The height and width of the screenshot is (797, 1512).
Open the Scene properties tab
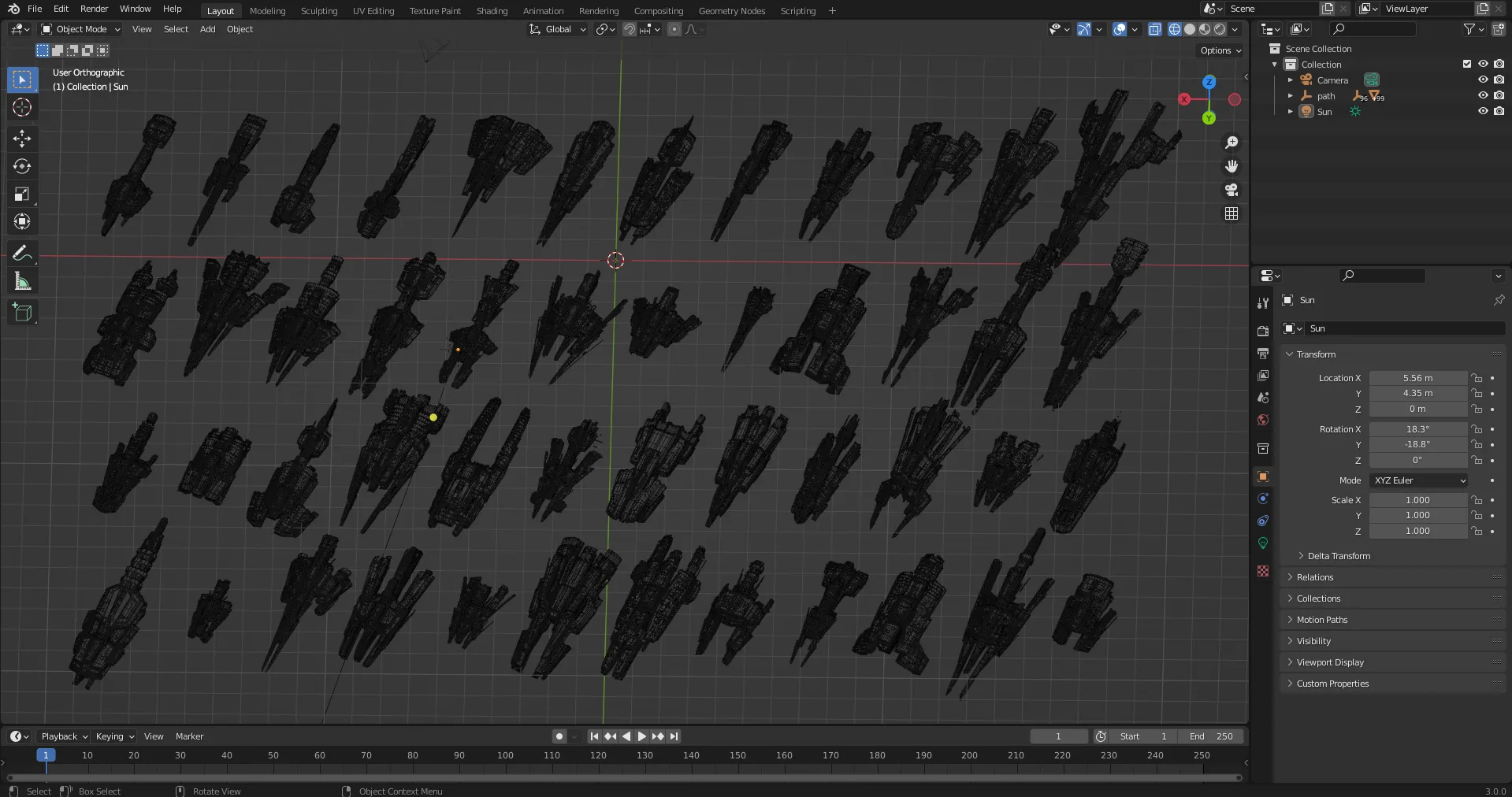1263,398
